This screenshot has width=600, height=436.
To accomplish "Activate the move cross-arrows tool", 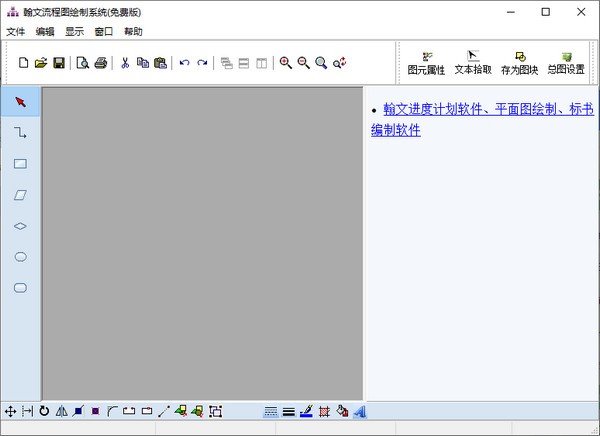I will coord(10,412).
